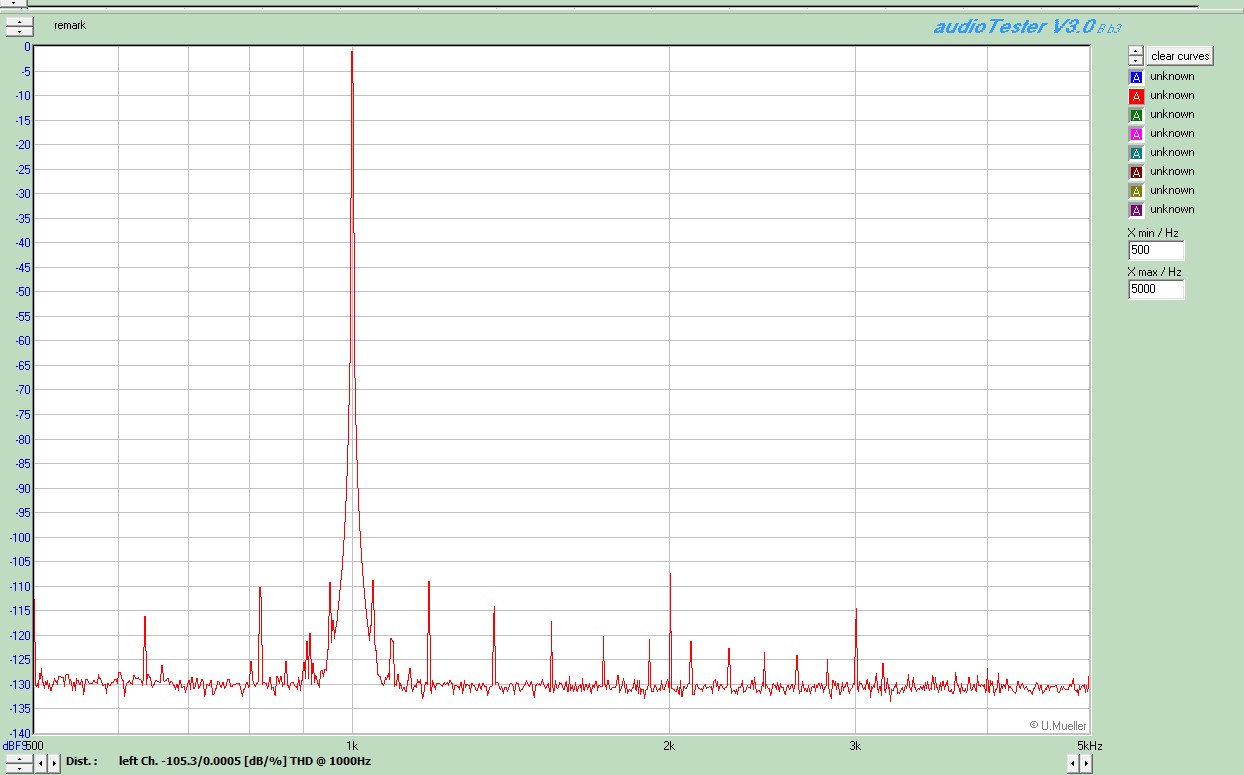
Task: Click the 3k frequency axis label
Action: coord(855,746)
